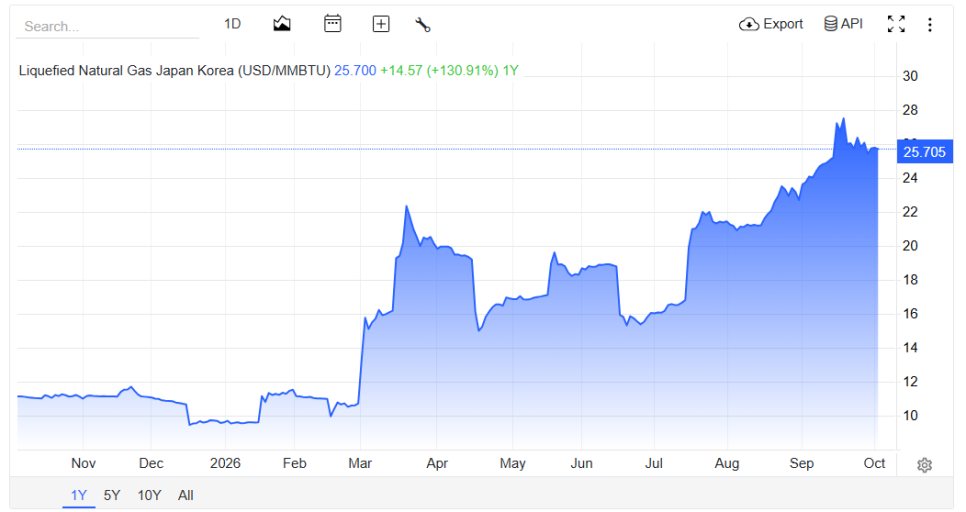Click the Nov label on time axis
Image resolution: width=966 pixels, height=512 pixels.
click(83, 463)
